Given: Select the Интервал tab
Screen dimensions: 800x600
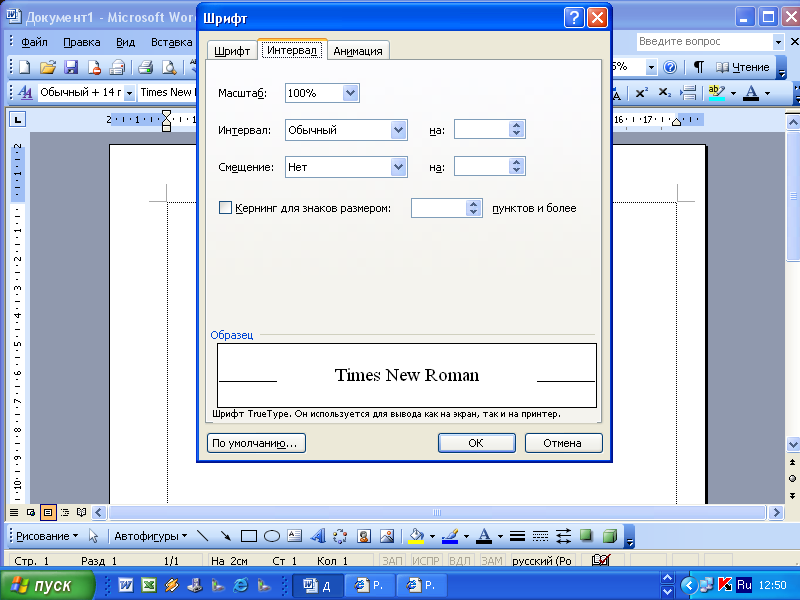Looking at the screenshot, I should tap(292, 50).
